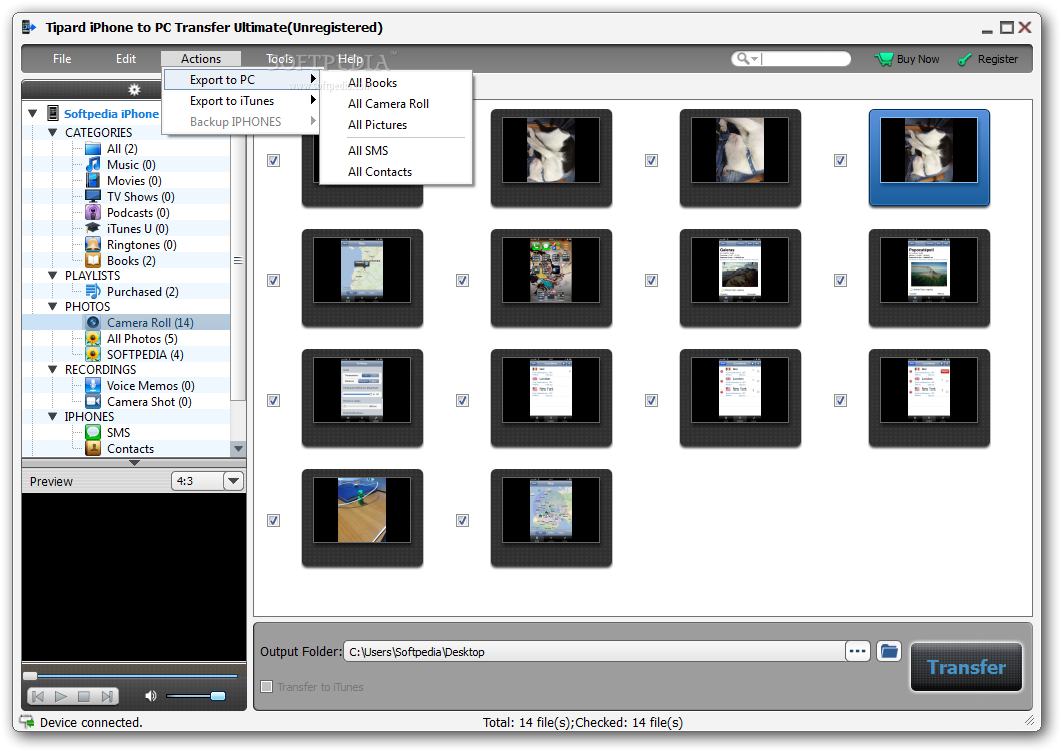This screenshot has height=752, width=1062.
Task: Click the Camera Shot icon
Action: click(x=93, y=402)
